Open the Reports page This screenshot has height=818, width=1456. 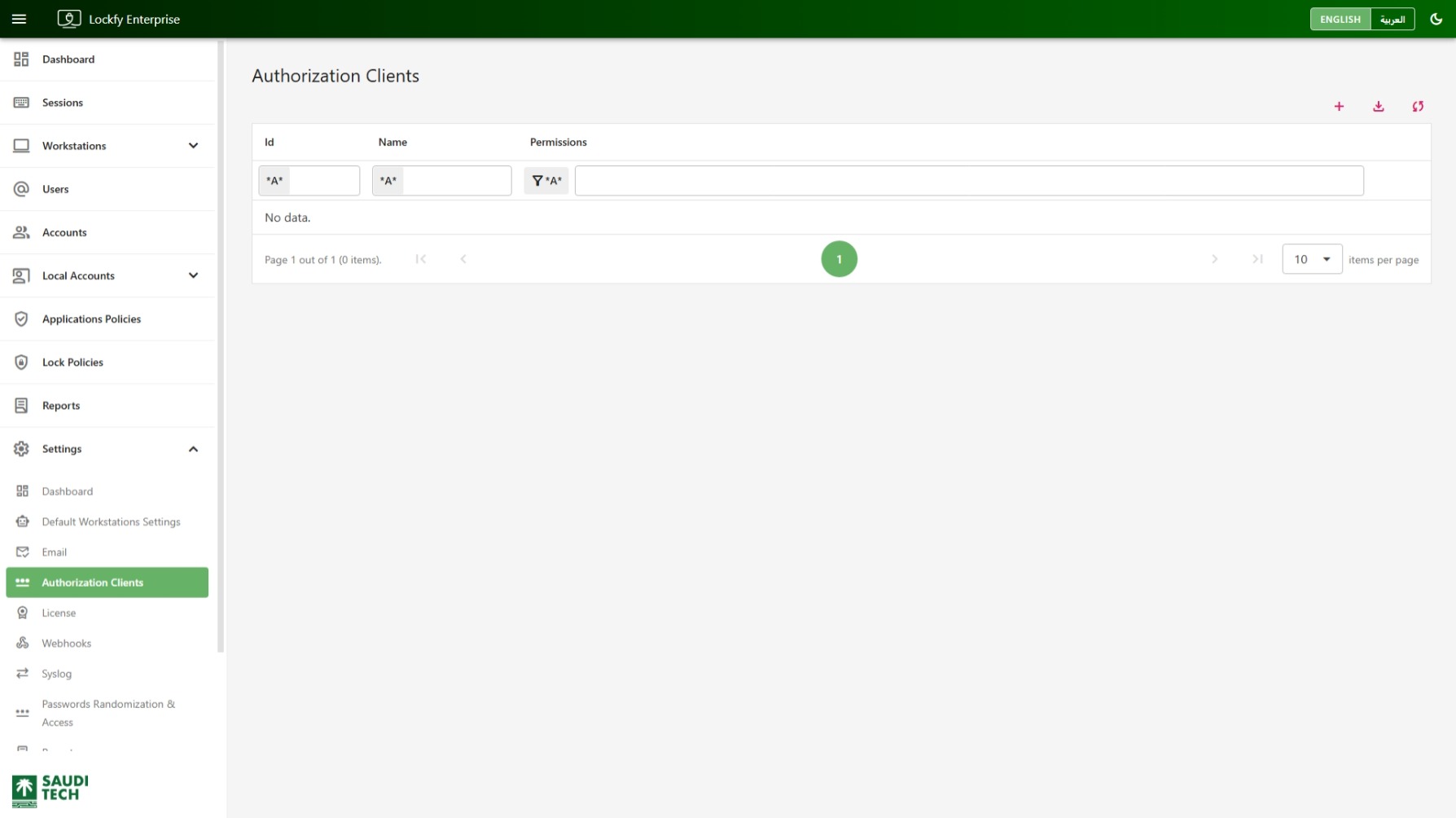click(107, 405)
